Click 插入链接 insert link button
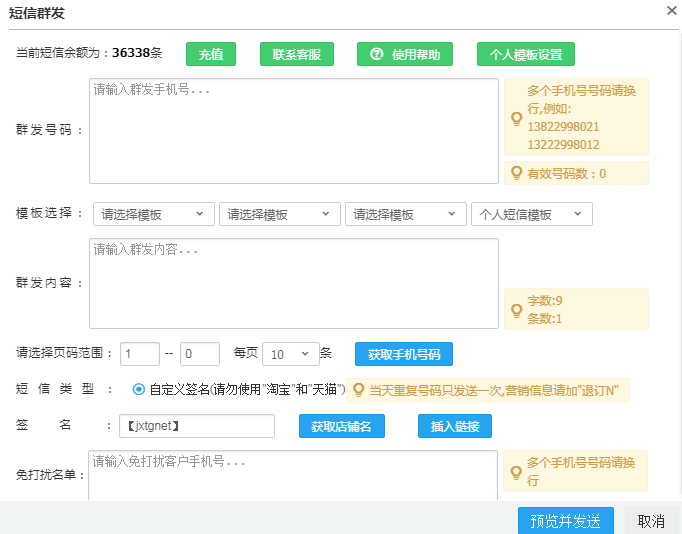The image size is (682, 534). tap(454, 426)
